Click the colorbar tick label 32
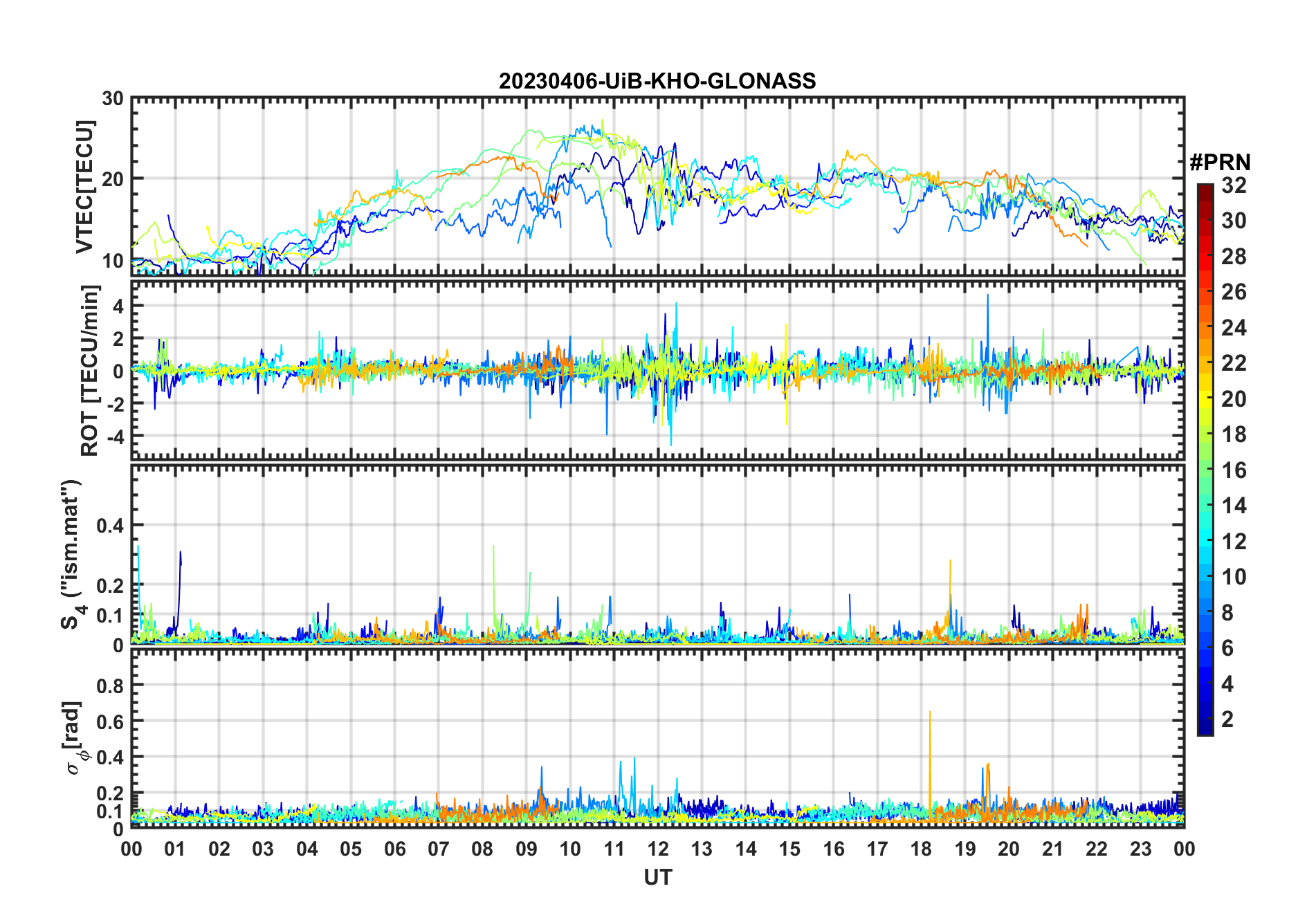Image resolution: width=1316 pixels, height=920 pixels. click(x=1234, y=185)
